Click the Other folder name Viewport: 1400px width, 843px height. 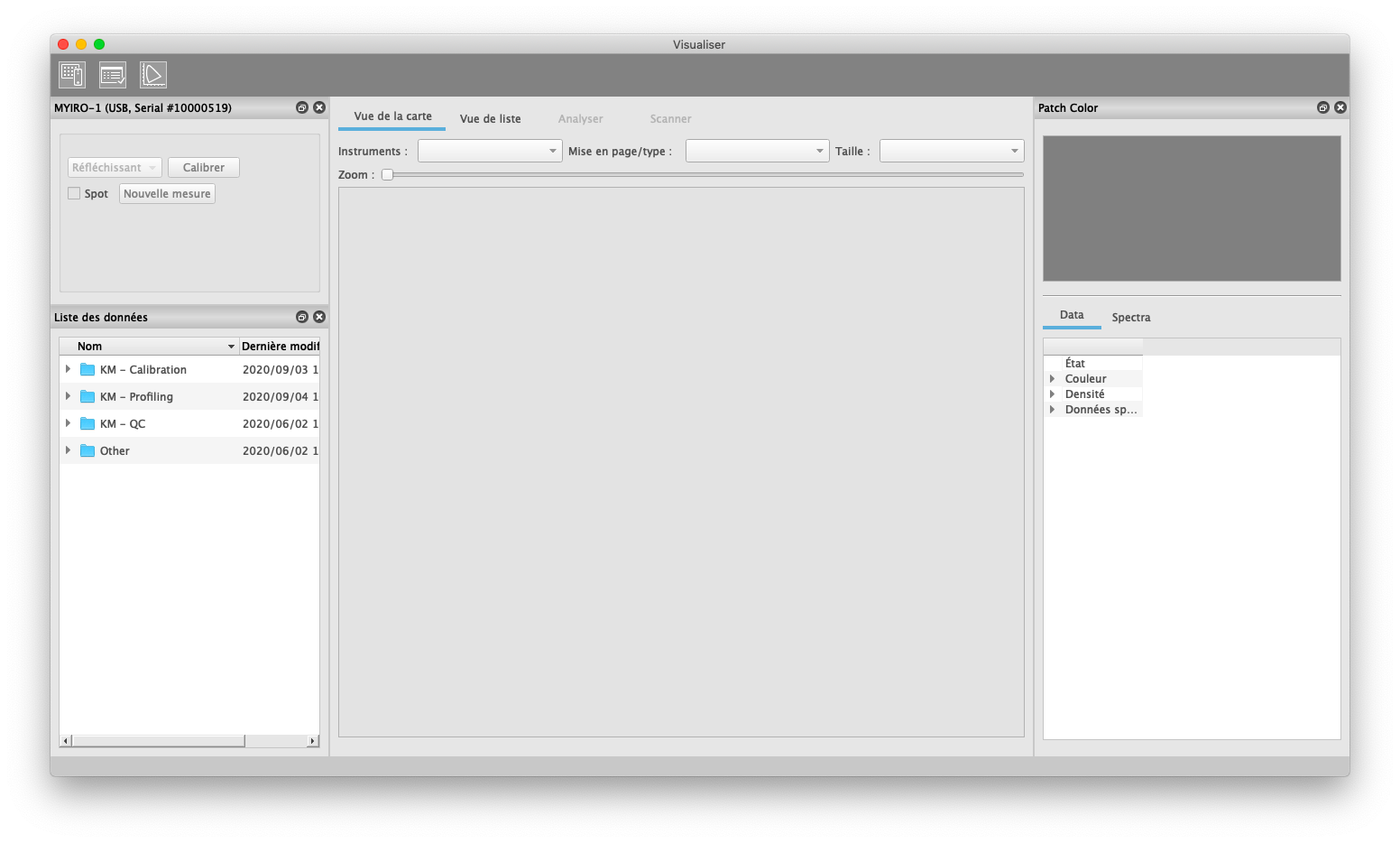(x=115, y=451)
